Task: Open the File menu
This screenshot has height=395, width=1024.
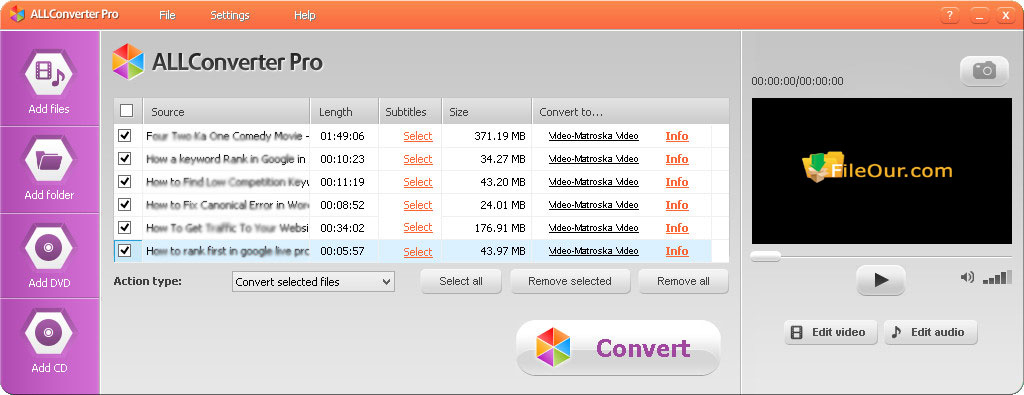Action: click(167, 15)
